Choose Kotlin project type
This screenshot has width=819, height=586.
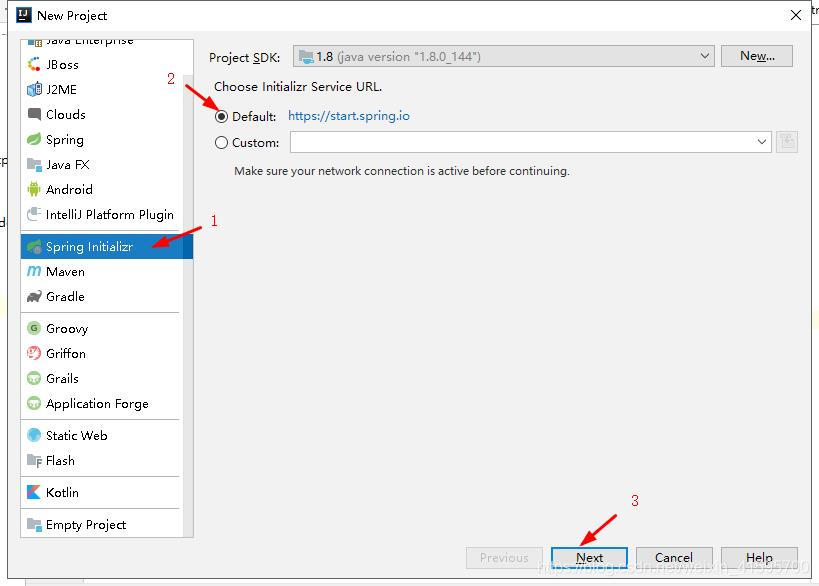102,493
